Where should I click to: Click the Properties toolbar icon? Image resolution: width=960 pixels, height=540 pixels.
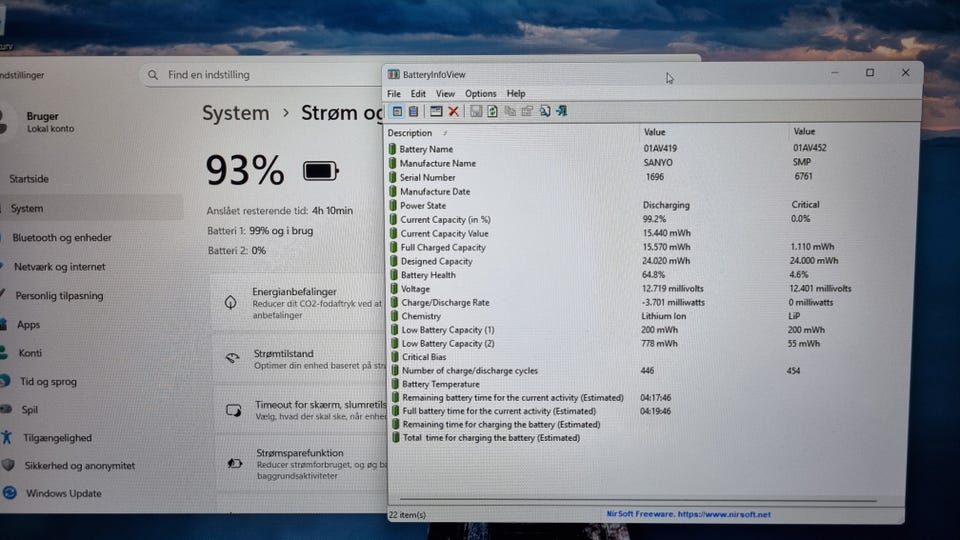click(x=527, y=111)
